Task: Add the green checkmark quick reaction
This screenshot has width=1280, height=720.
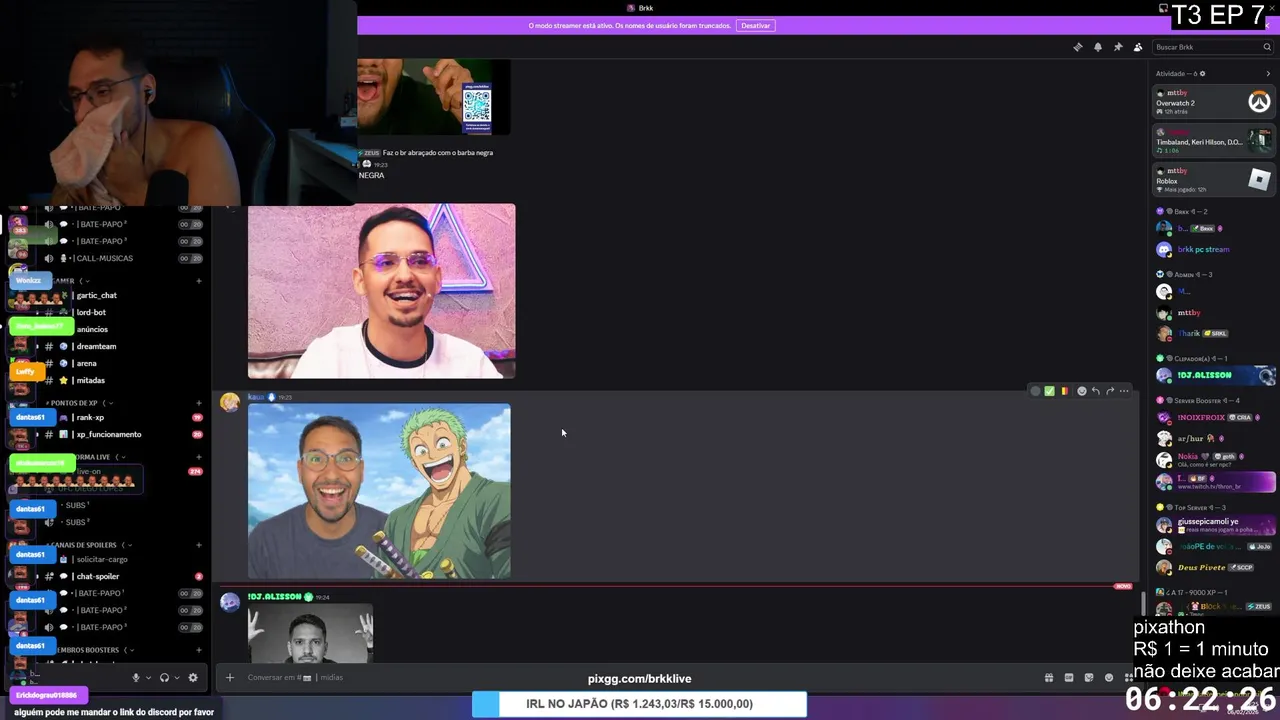Action: (x=1049, y=391)
